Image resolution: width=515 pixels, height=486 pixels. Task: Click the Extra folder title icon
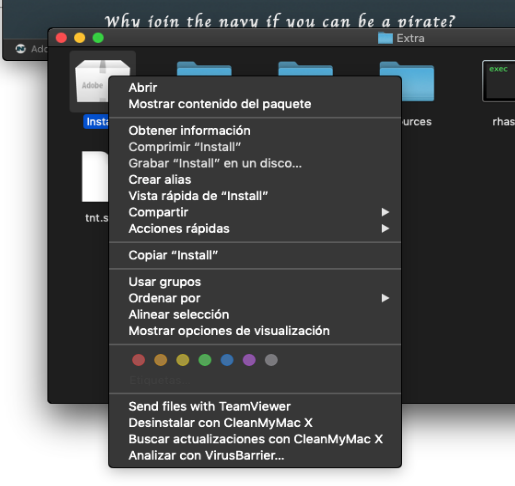(x=385, y=38)
